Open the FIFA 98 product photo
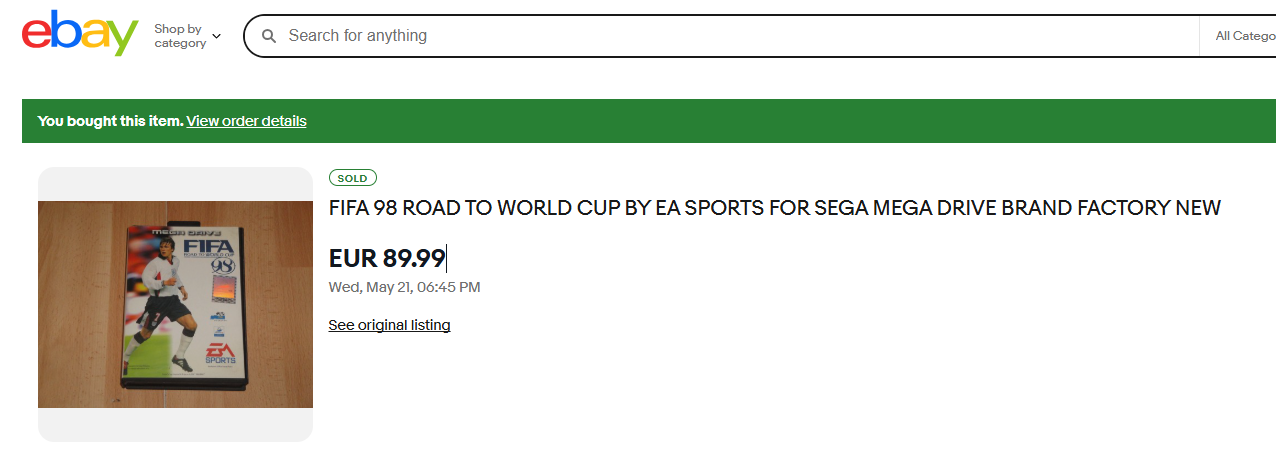The width and height of the screenshot is (1276, 460). (x=175, y=304)
